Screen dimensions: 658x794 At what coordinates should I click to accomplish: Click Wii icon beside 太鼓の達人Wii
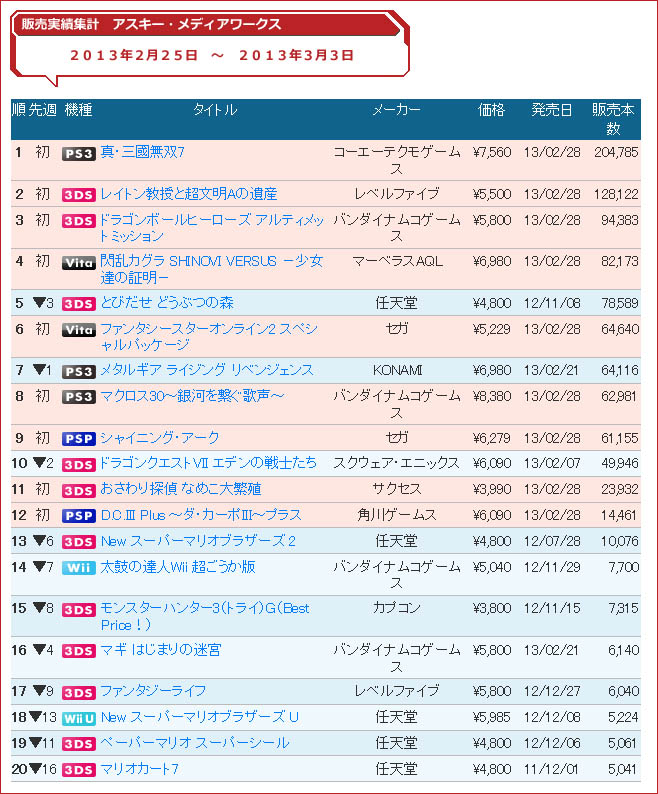coord(79,568)
